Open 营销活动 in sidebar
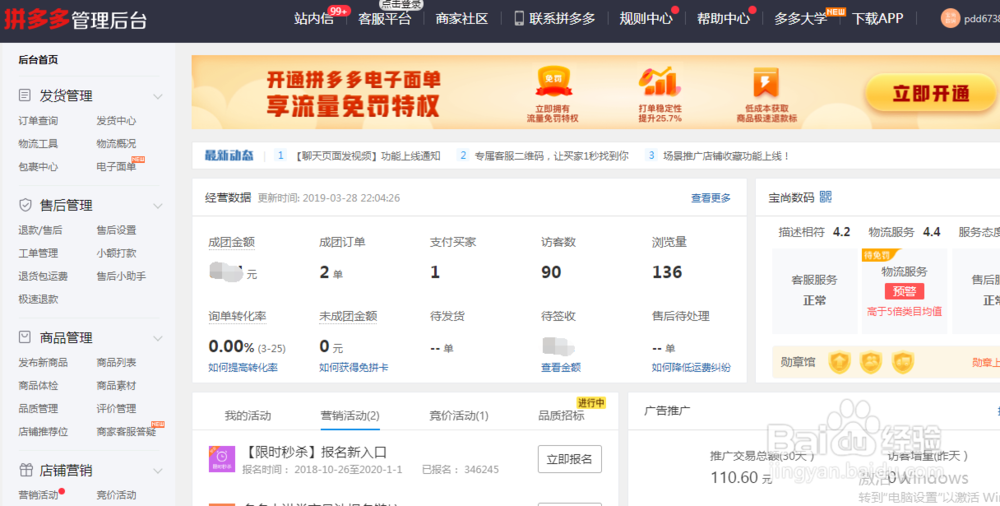The width and height of the screenshot is (1000, 506). [38, 495]
